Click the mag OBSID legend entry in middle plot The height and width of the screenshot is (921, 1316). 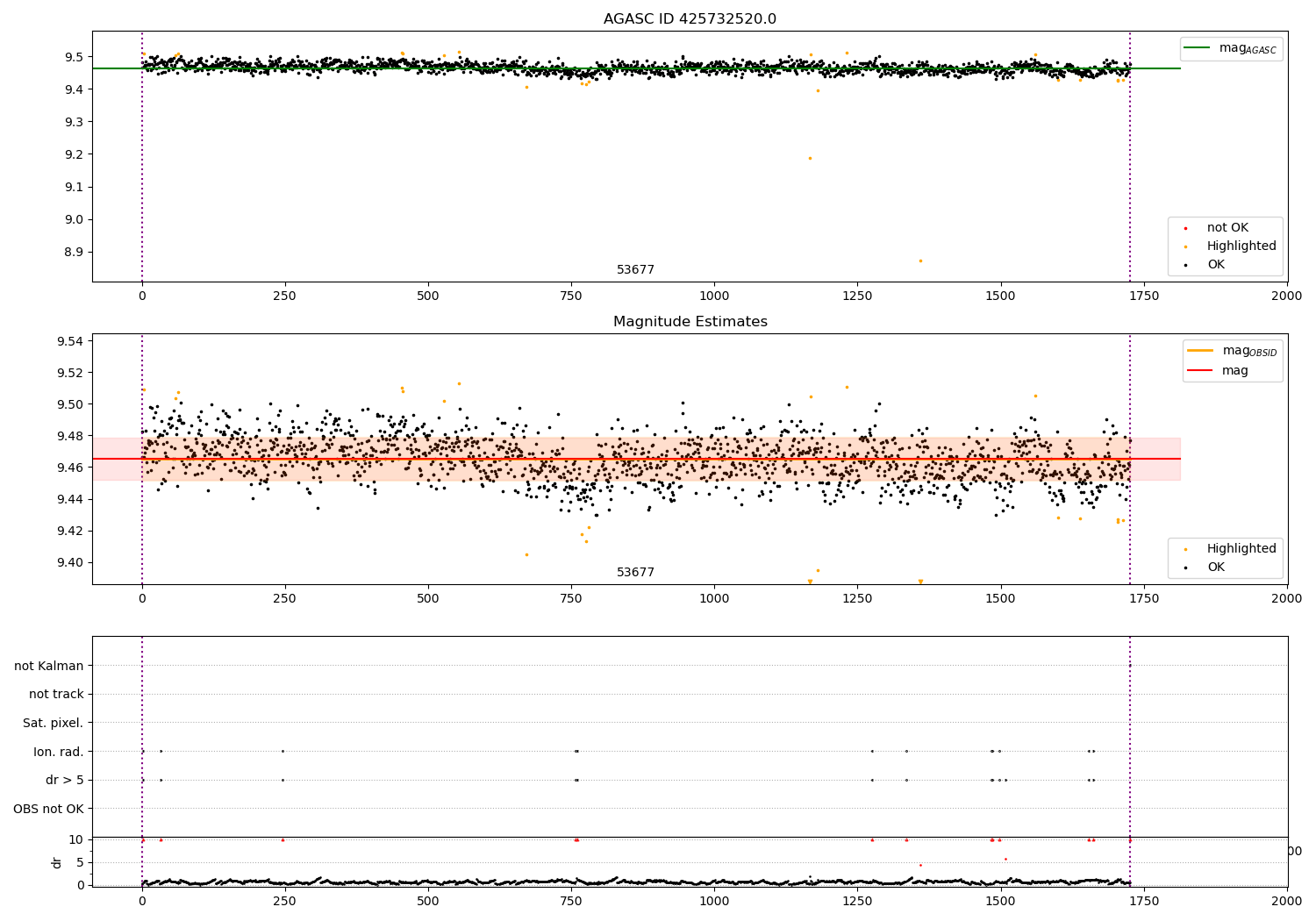1233,351
